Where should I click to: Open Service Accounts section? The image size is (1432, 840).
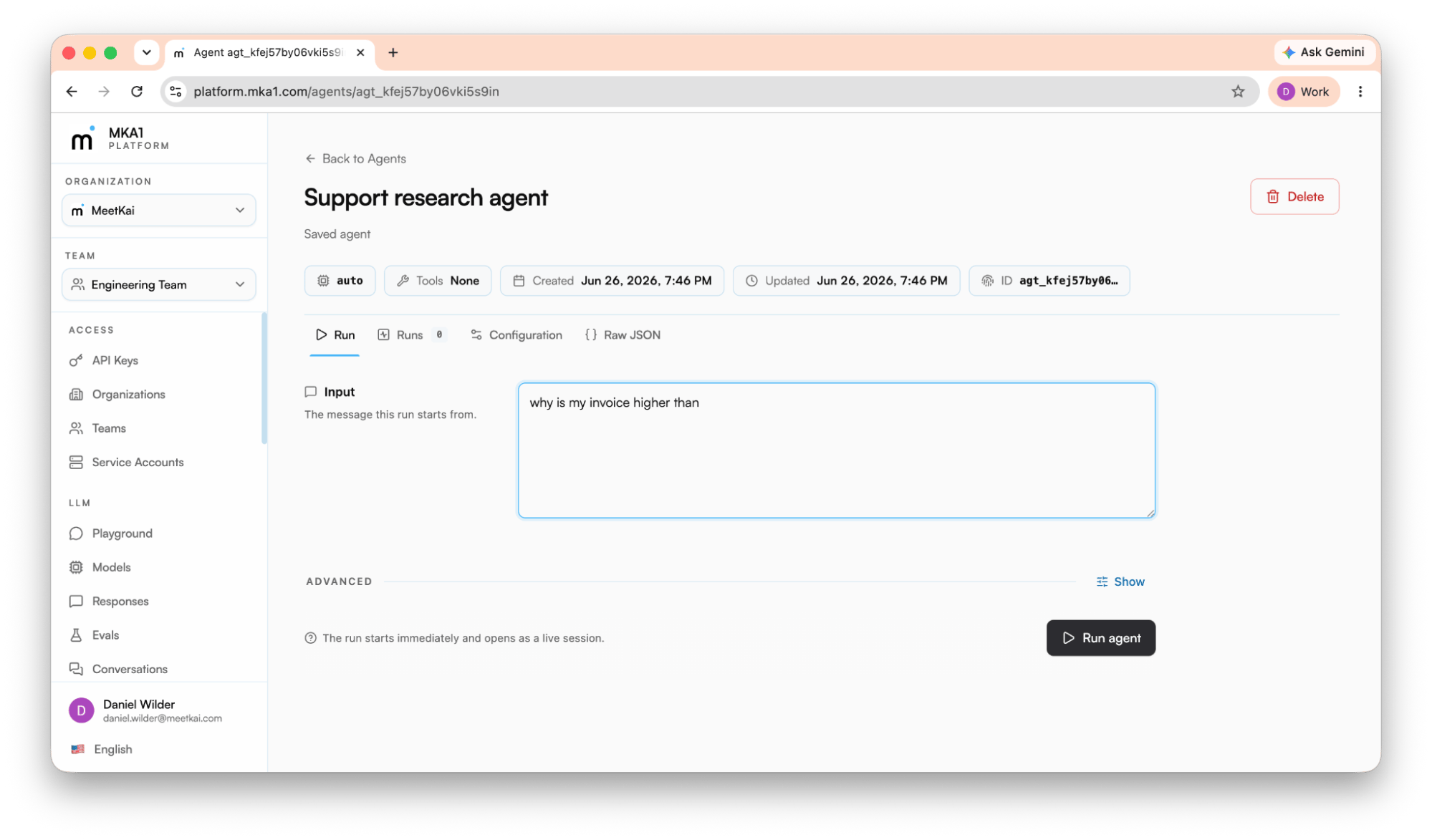(138, 462)
